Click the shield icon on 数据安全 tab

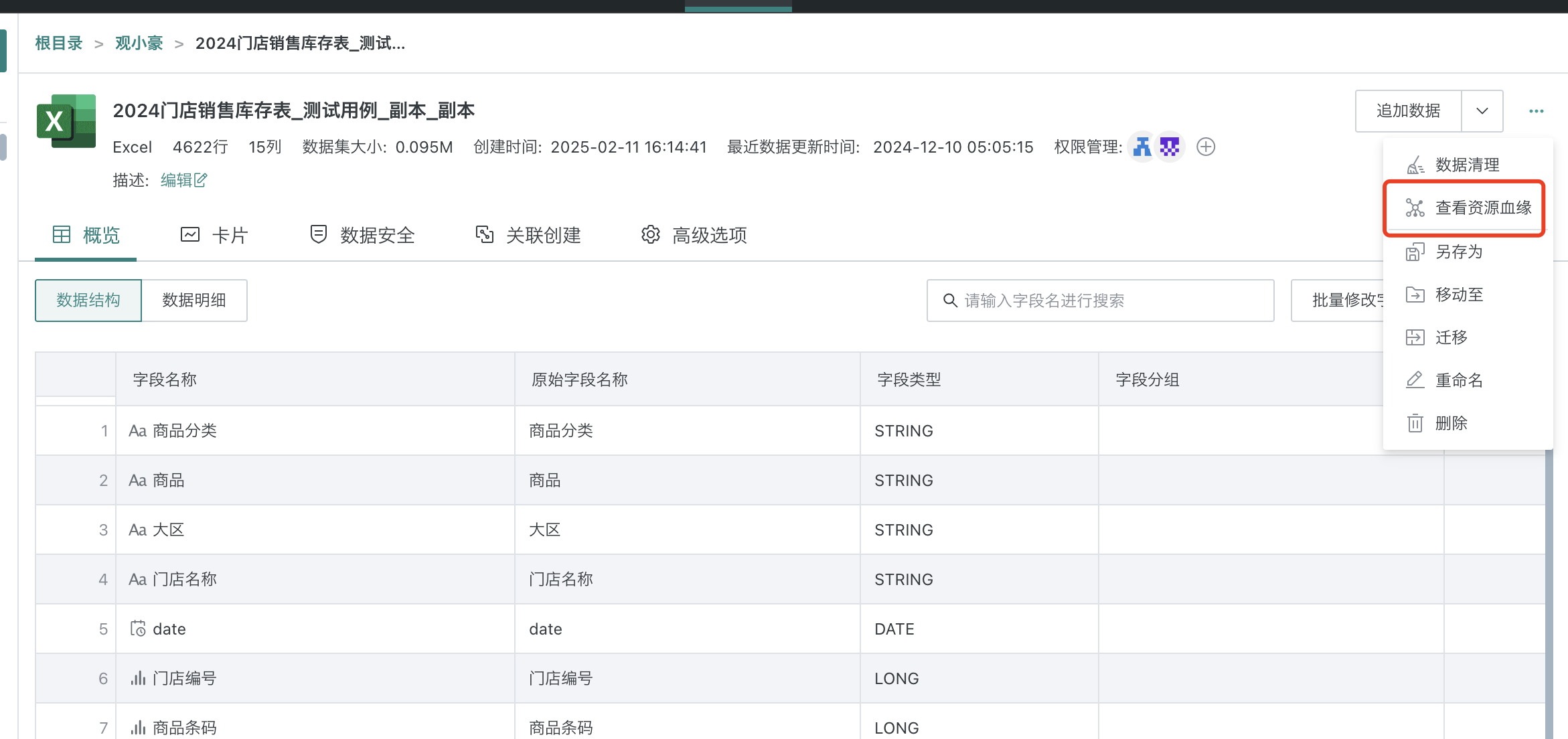point(318,234)
